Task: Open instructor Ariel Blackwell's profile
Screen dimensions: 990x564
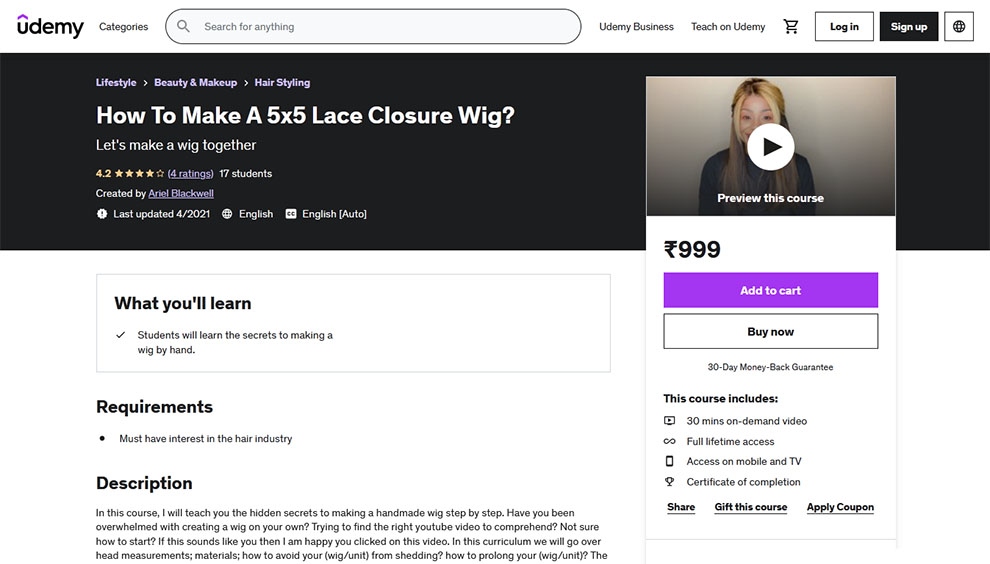Action: [181, 194]
